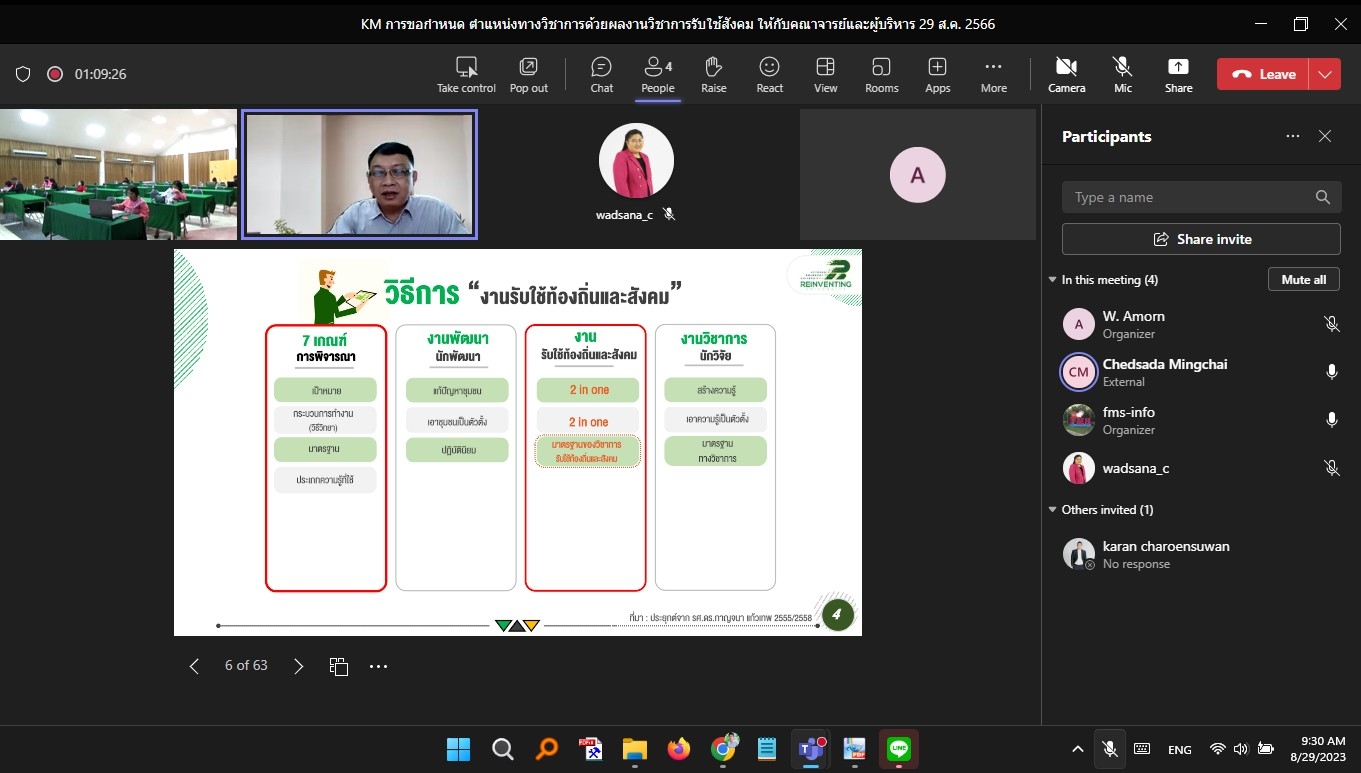Close the People panel tab
Screen dimensions: 1361x773
pyautogui.click(x=1325, y=137)
